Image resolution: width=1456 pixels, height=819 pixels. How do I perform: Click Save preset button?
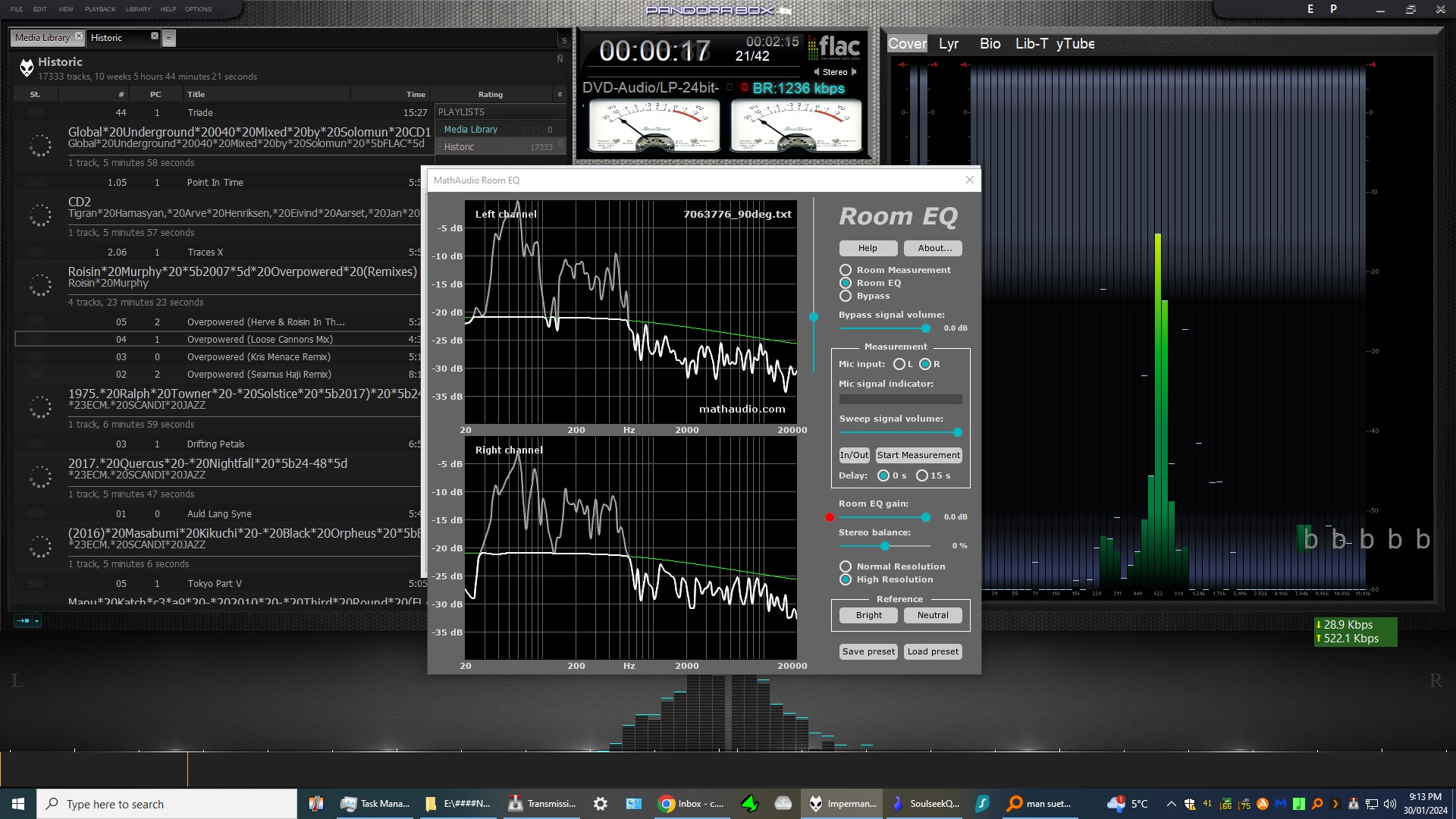[x=868, y=651]
